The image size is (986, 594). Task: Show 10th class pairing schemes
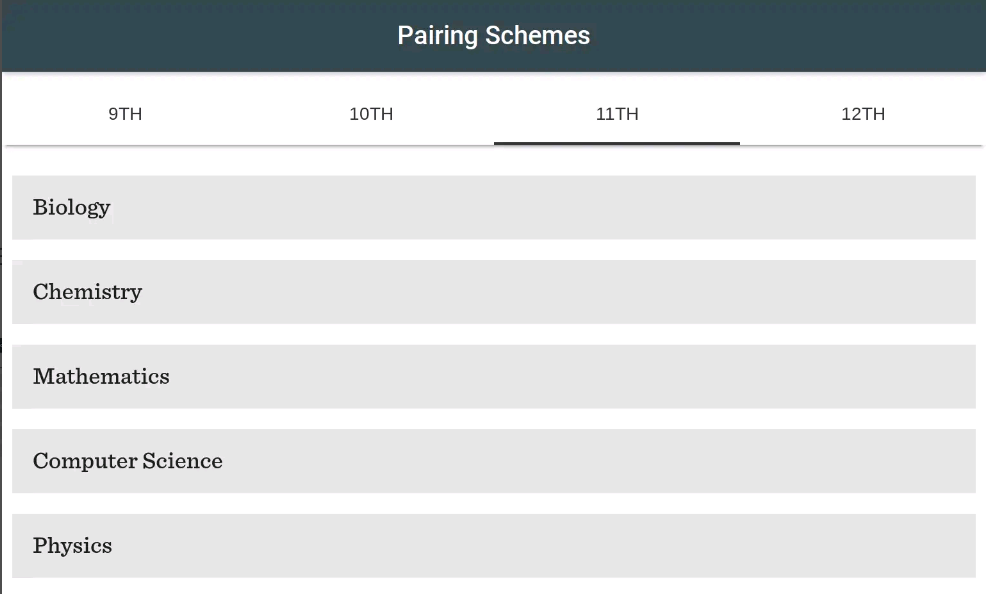click(x=371, y=114)
